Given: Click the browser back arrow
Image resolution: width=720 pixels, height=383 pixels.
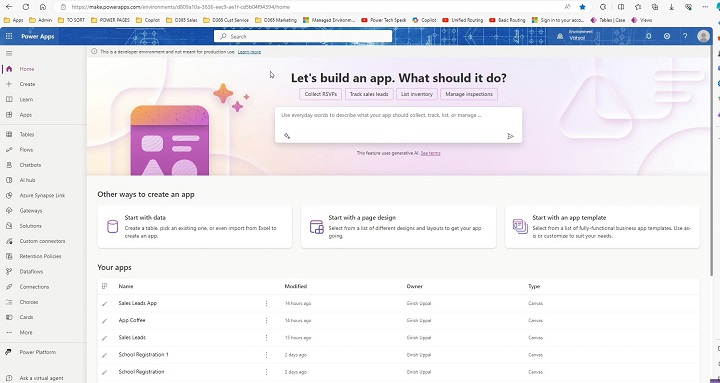Looking at the screenshot, I should click(9, 7).
